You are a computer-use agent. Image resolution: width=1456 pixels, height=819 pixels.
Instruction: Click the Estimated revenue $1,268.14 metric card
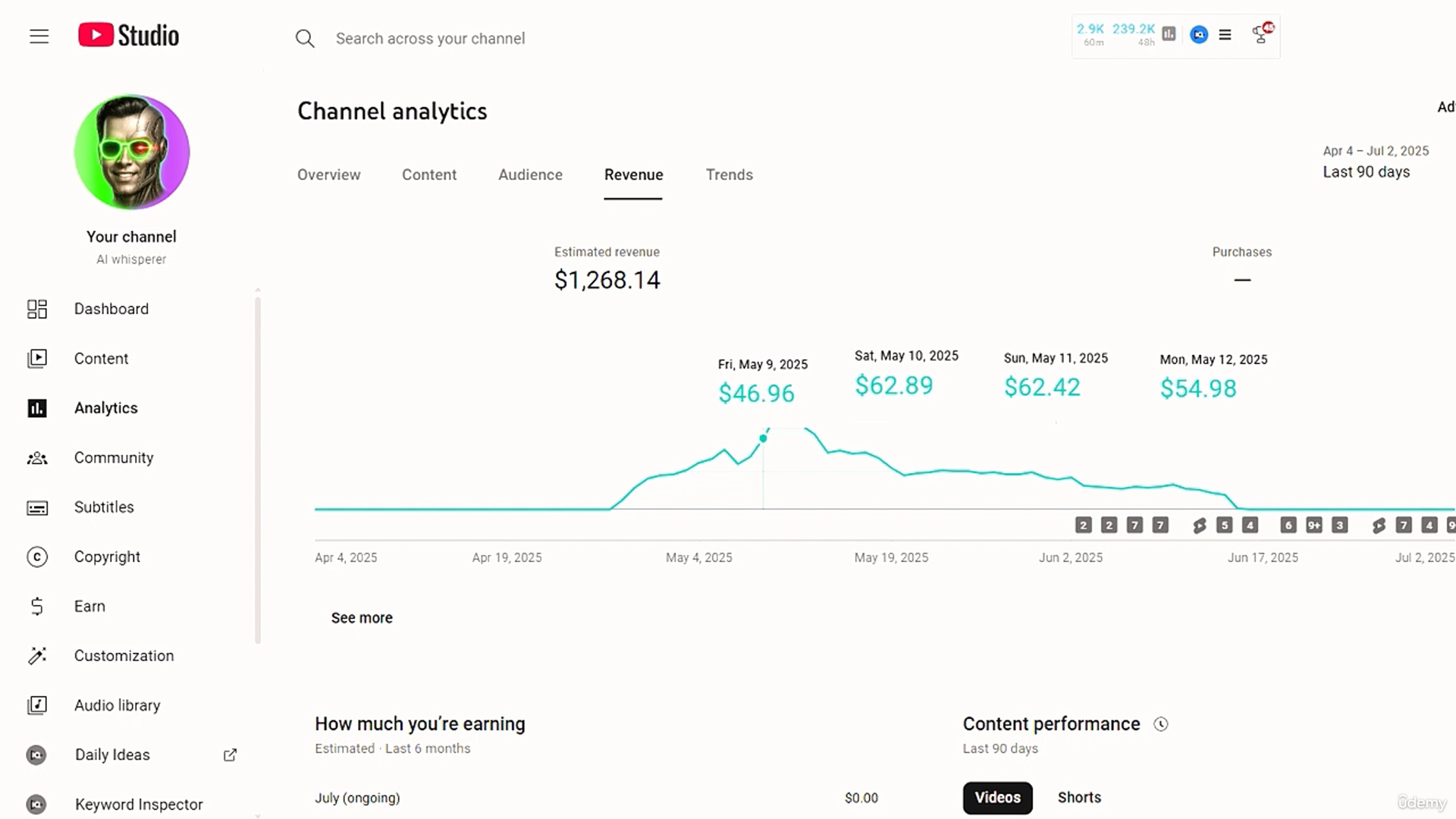(x=607, y=268)
